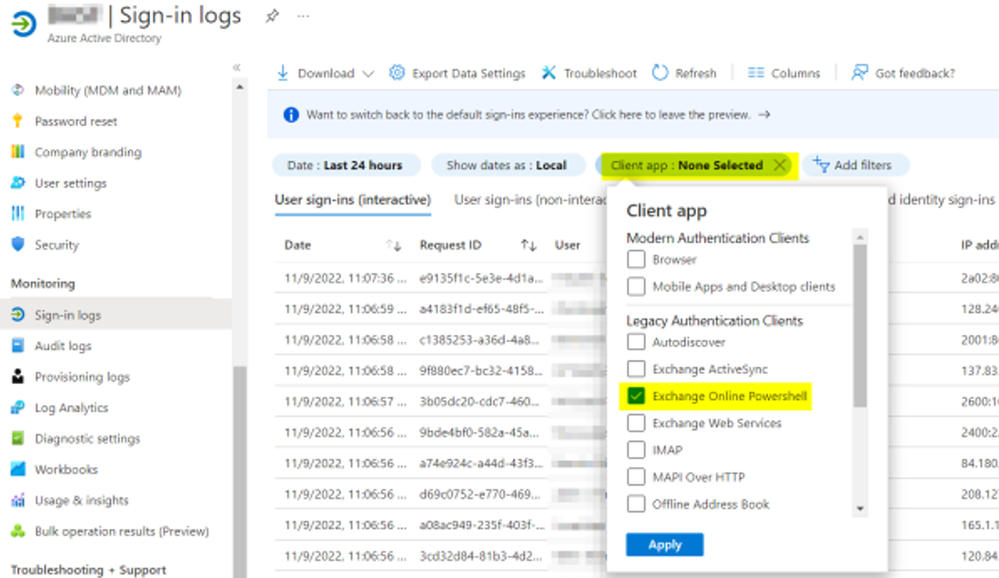The width and height of the screenshot is (999, 578).
Task: Click the Troubleshoot tools icon
Action: [549, 73]
